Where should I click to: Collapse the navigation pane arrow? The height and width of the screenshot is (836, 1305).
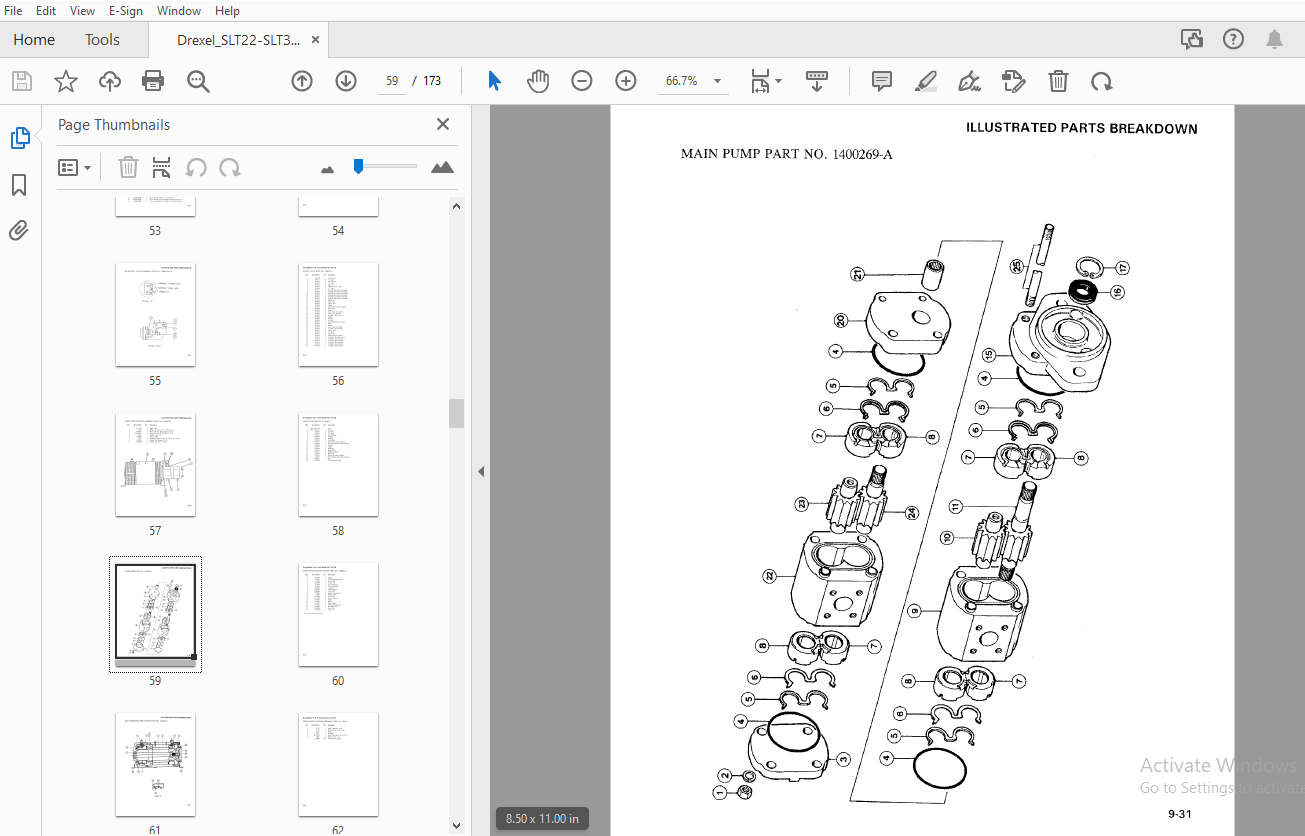coord(480,471)
